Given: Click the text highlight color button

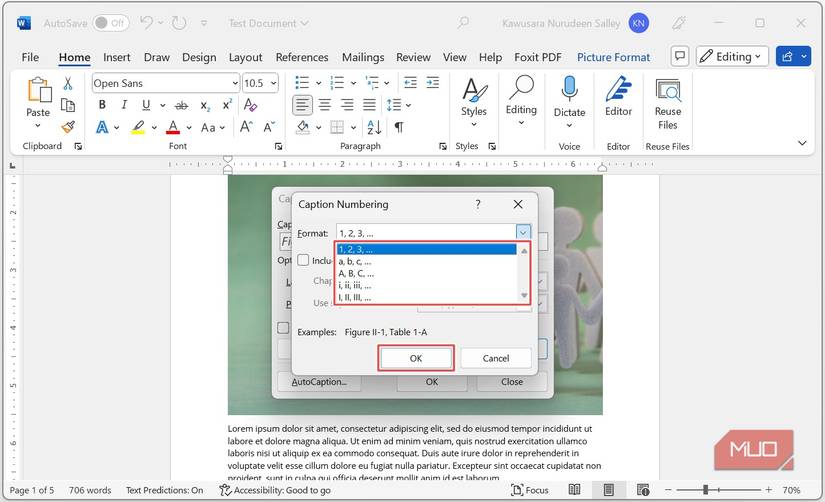Looking at the screenshot, I should pos(138,127).
